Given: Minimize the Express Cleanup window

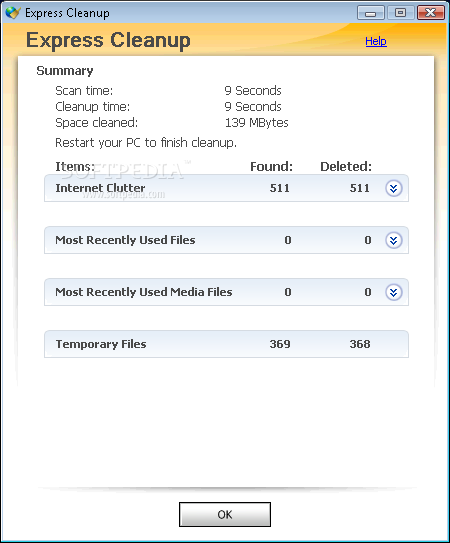Looking at the screenshot, I should pyautogui.click(x=371, y=13).
